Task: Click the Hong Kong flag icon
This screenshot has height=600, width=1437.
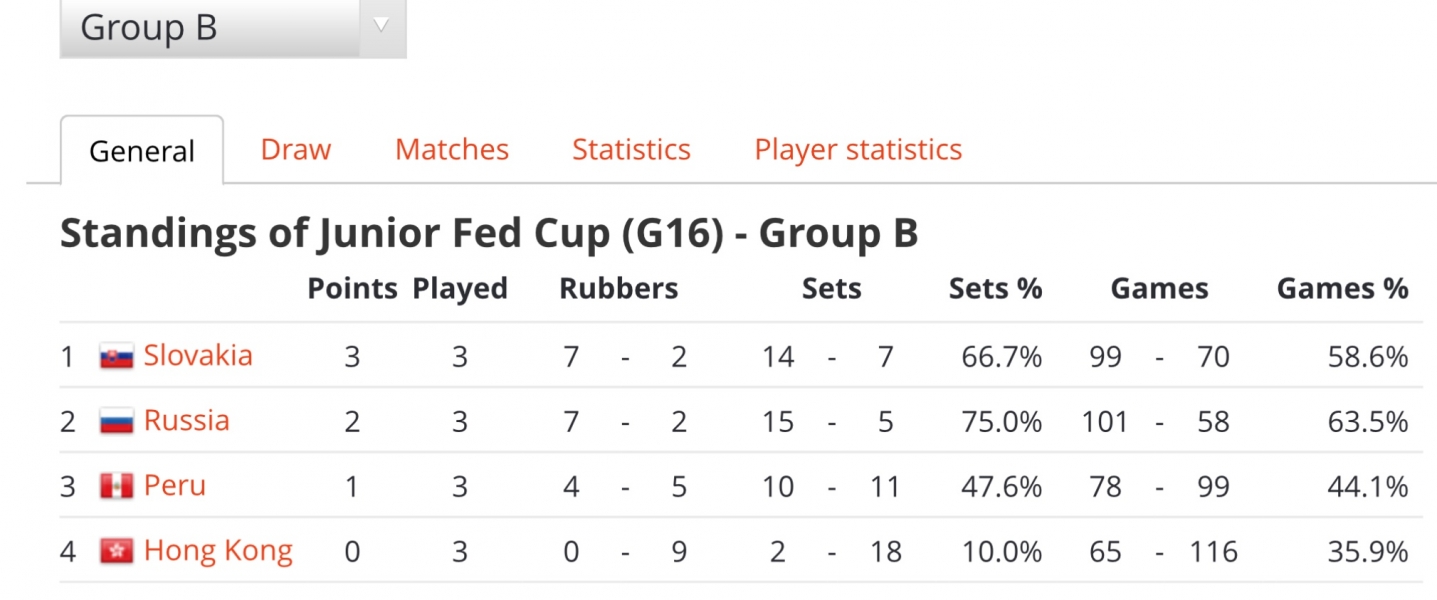Action: (116, 551)
